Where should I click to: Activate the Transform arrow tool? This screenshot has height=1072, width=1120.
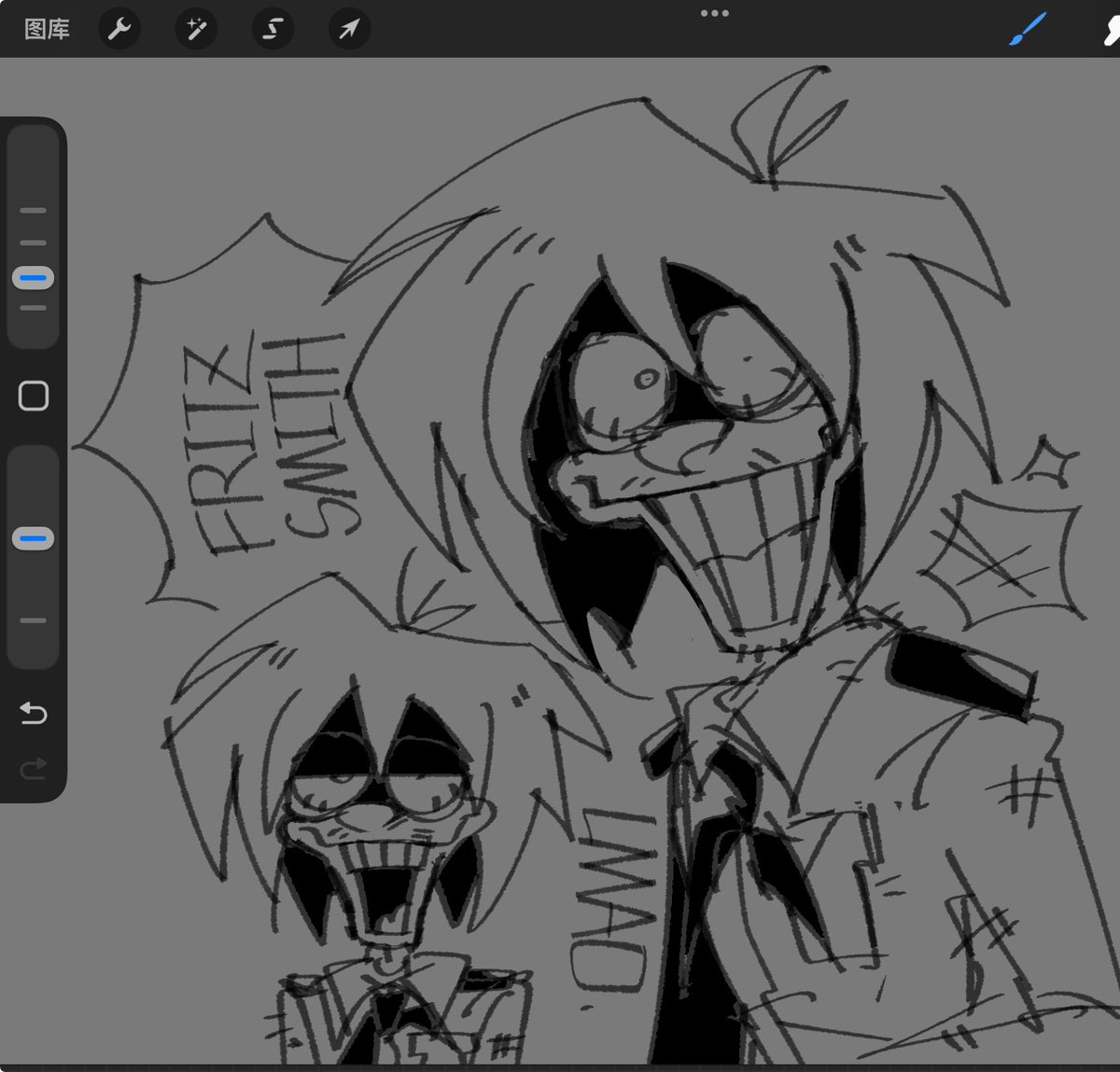[x=349, y=29]
